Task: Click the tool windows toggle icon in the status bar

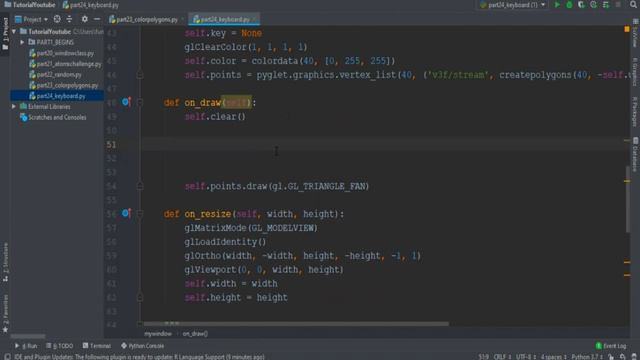Action: tap(7, 357)
